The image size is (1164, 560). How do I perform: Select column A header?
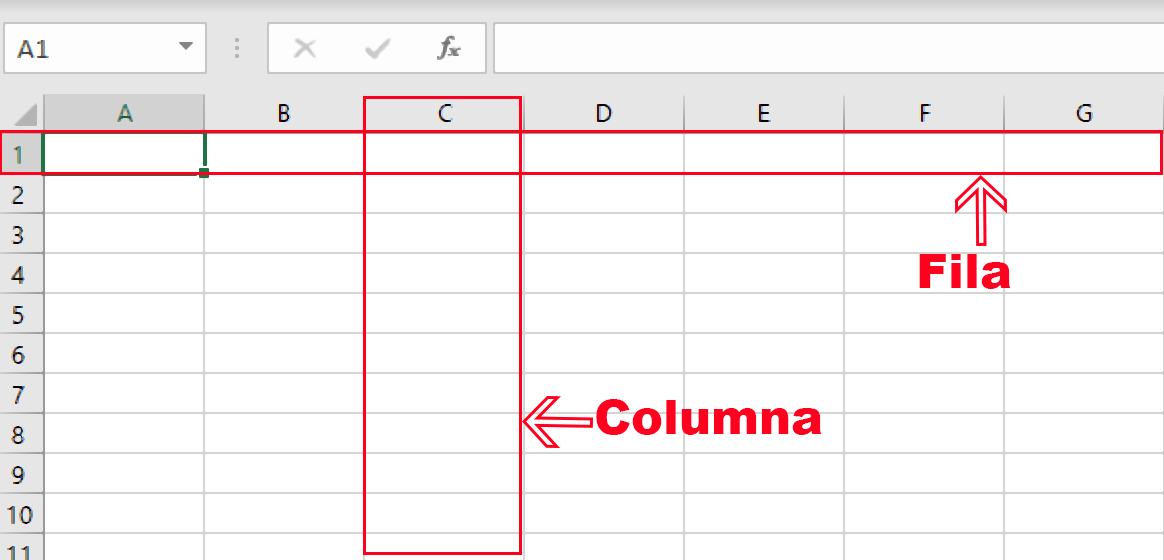point(125,113)
